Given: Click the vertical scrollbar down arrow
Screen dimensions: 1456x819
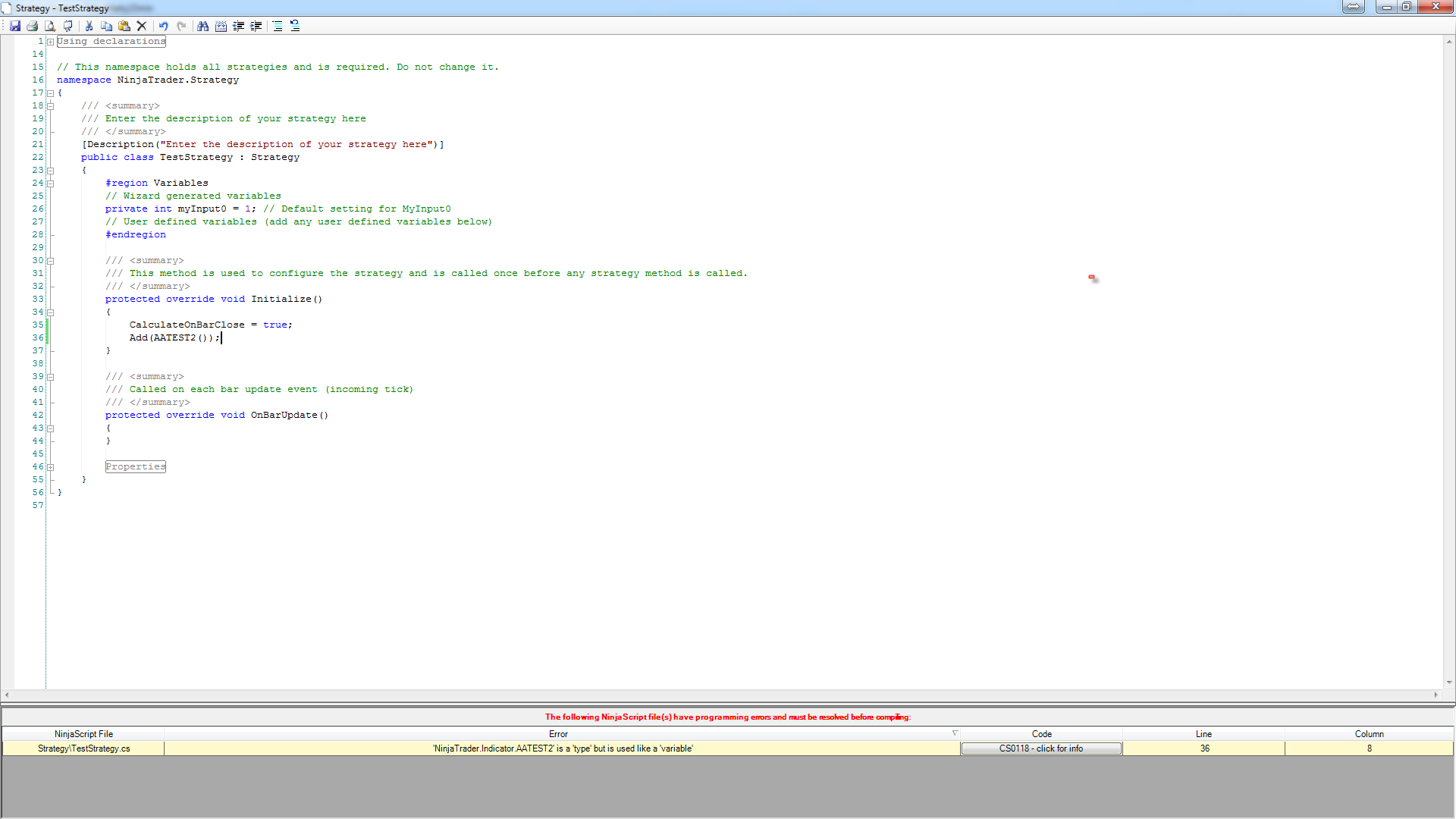Looking at the screenshot, I should 1448,682.
